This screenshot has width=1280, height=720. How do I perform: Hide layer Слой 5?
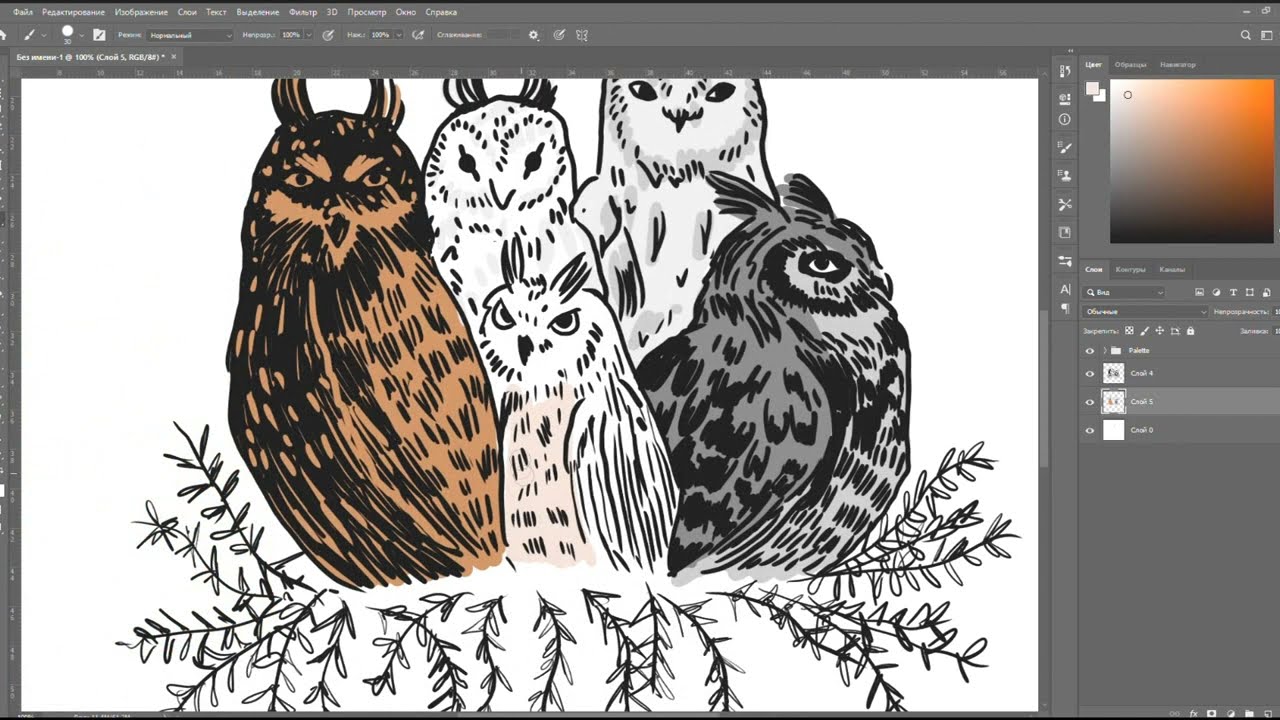coord(1090,402)
